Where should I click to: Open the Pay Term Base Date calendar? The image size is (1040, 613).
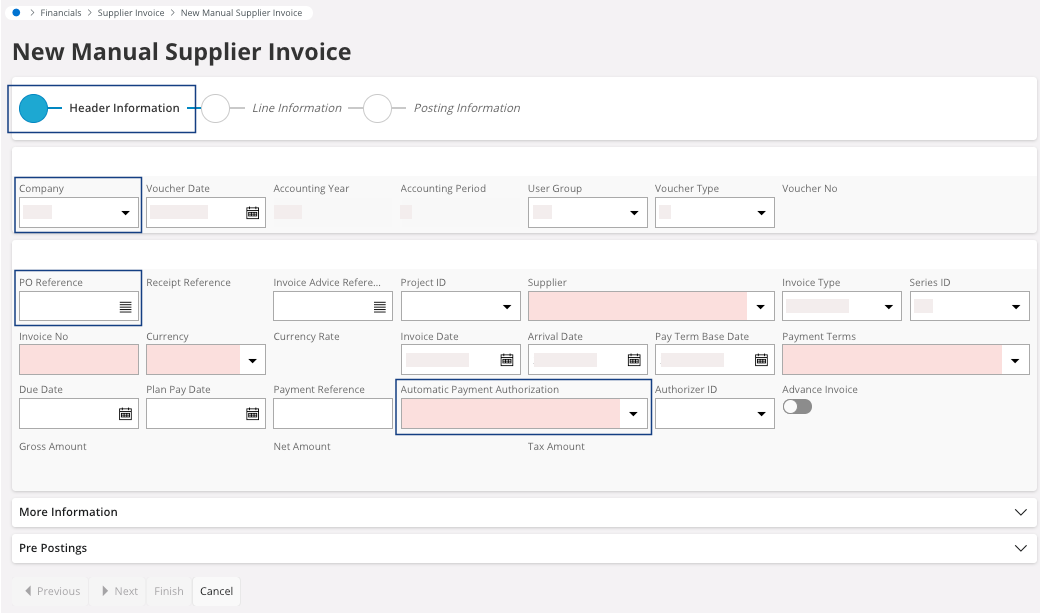pyautogui.click(x=761, y=360)
